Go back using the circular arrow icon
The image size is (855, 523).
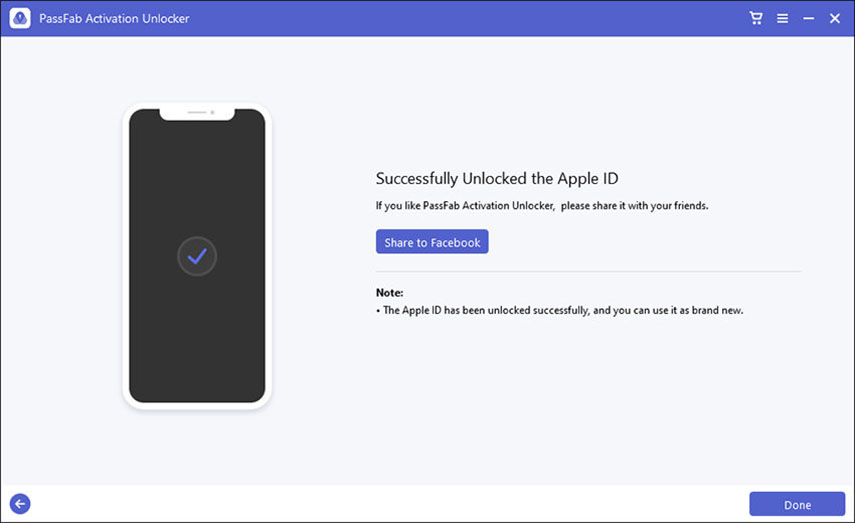[x=20, y=504]
